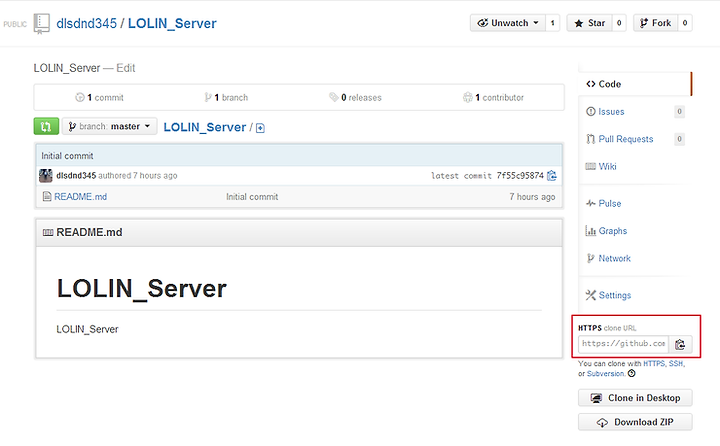720x446 pixels.
Task: Click the HTTPS clone URL field
Action: [x=623, y=344]
